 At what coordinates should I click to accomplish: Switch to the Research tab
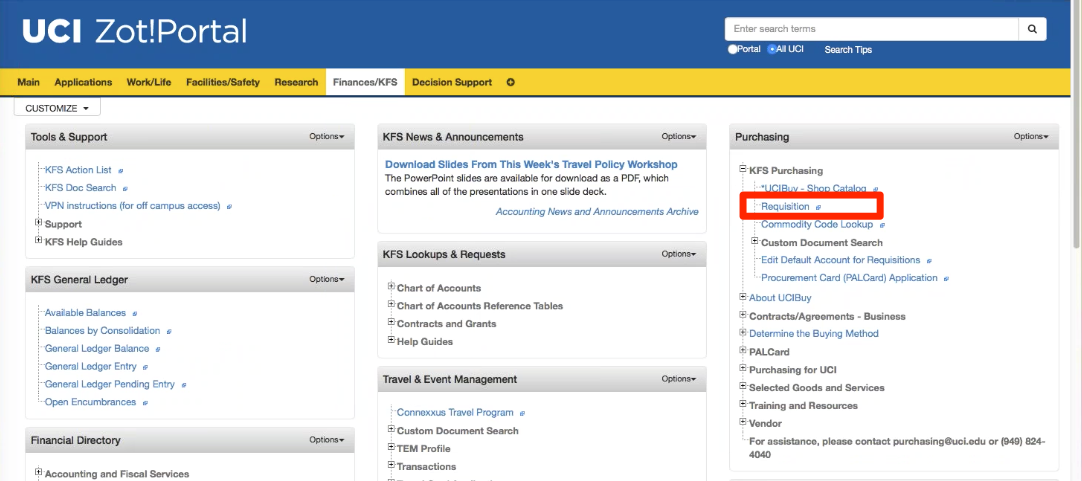pos(296,82)
